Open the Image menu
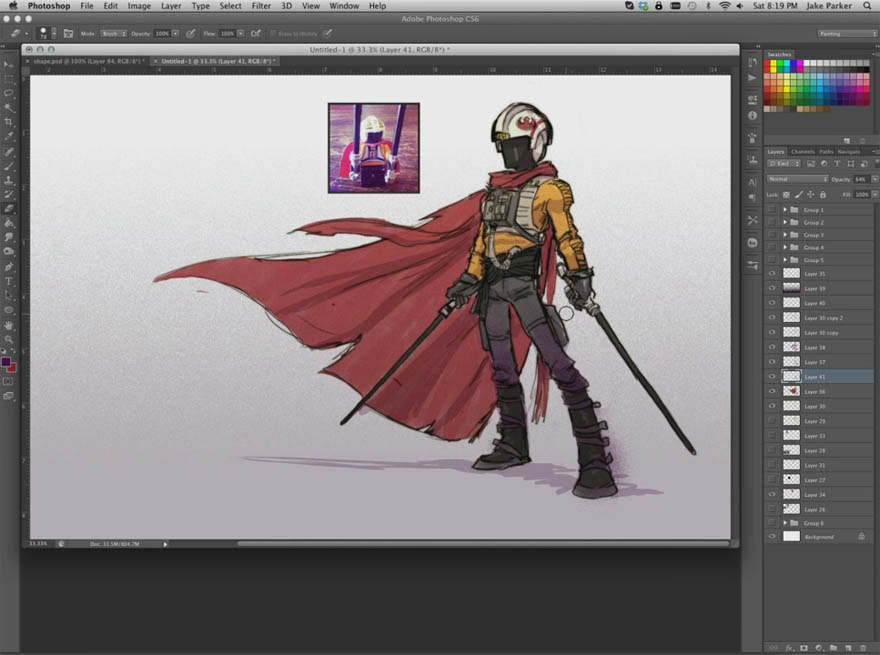 139,6
